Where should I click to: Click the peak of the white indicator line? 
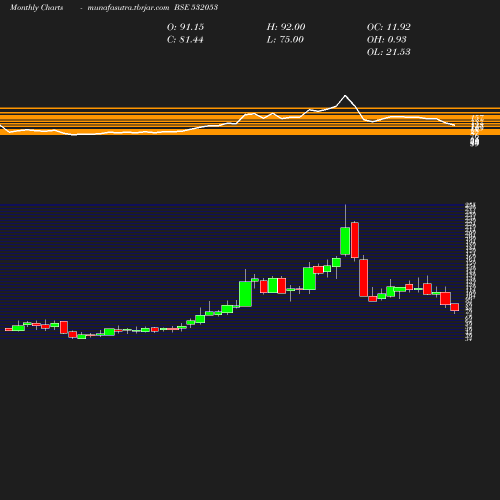345,96
